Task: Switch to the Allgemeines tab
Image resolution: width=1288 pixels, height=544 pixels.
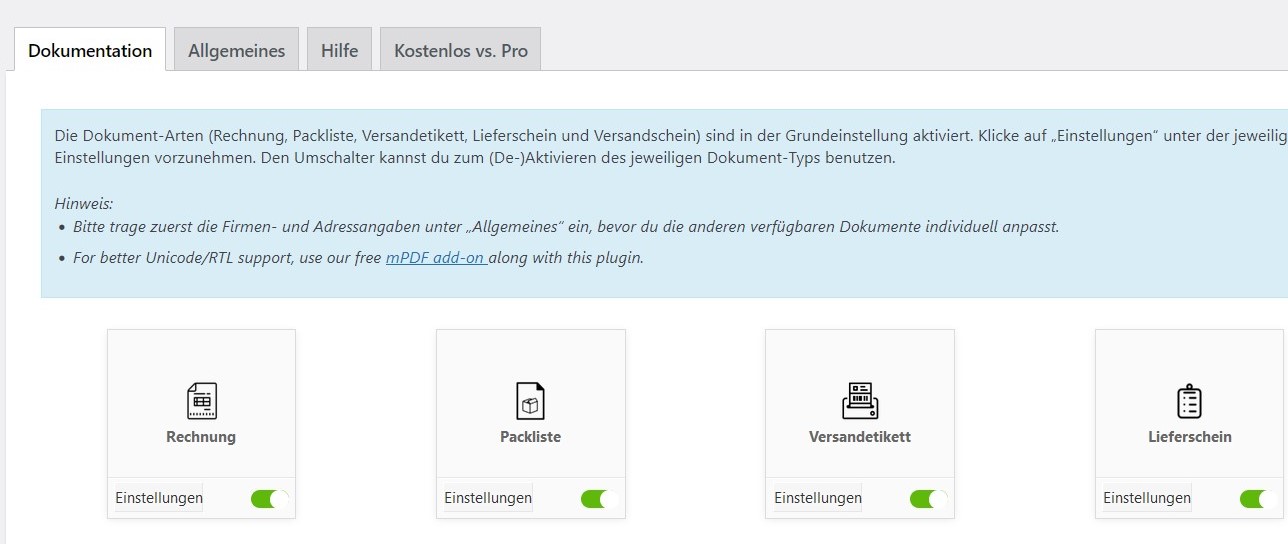Action: [236, 50]
